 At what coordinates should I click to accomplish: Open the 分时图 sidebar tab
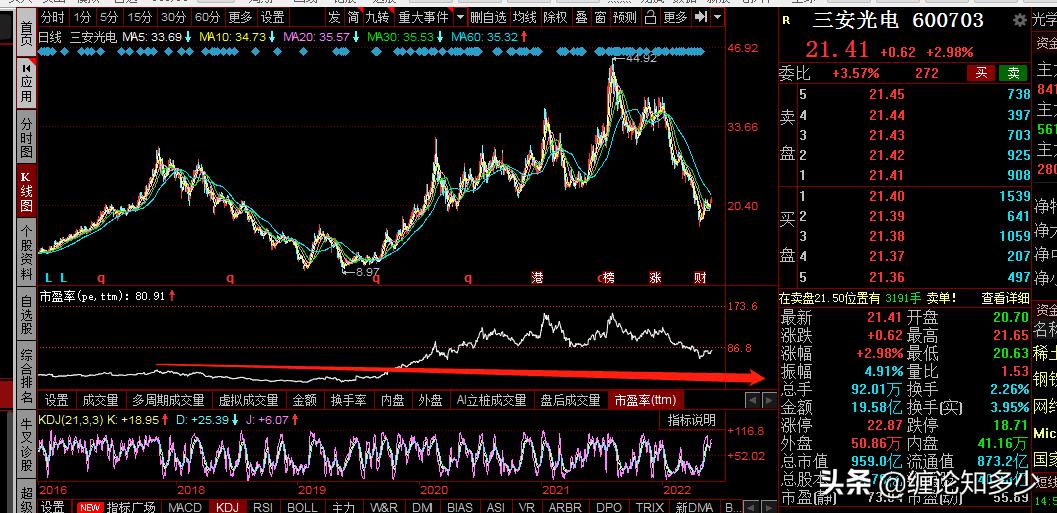(x=26, y=138)
